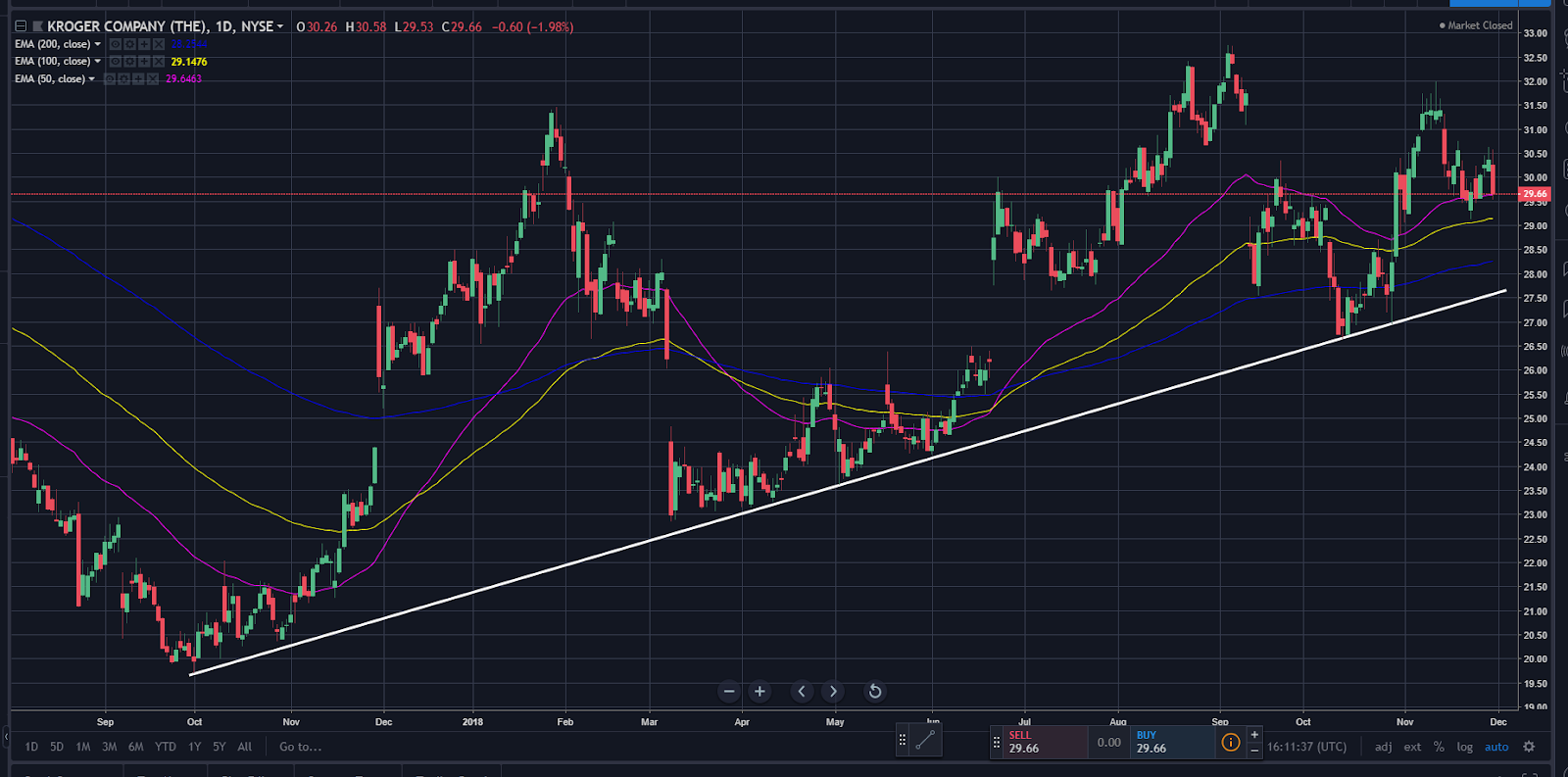Select the All time range

245,747
